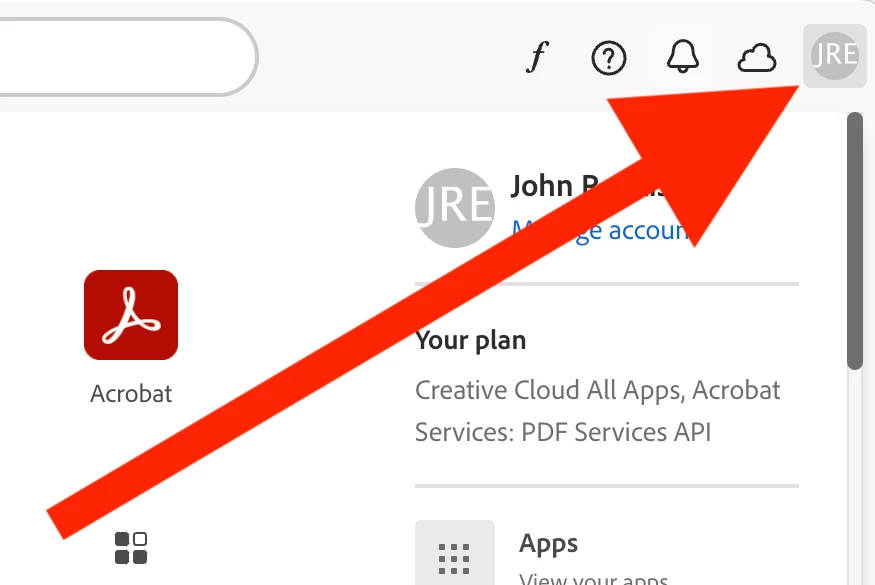Click 'Services: PDF Services API' text
This screenshot has height=585, width=875.
pos(563,432)
